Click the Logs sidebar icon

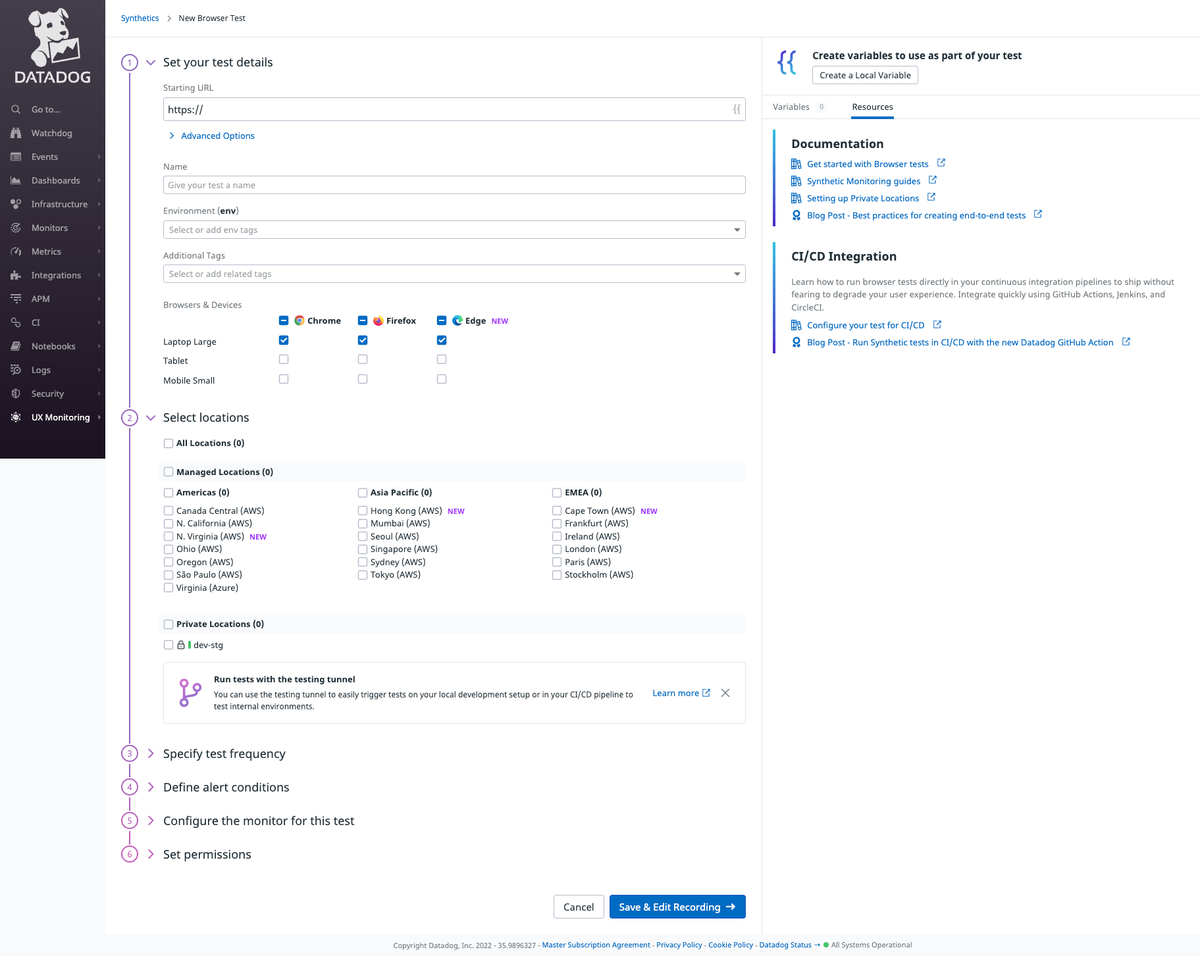click(x=15, y=370)
